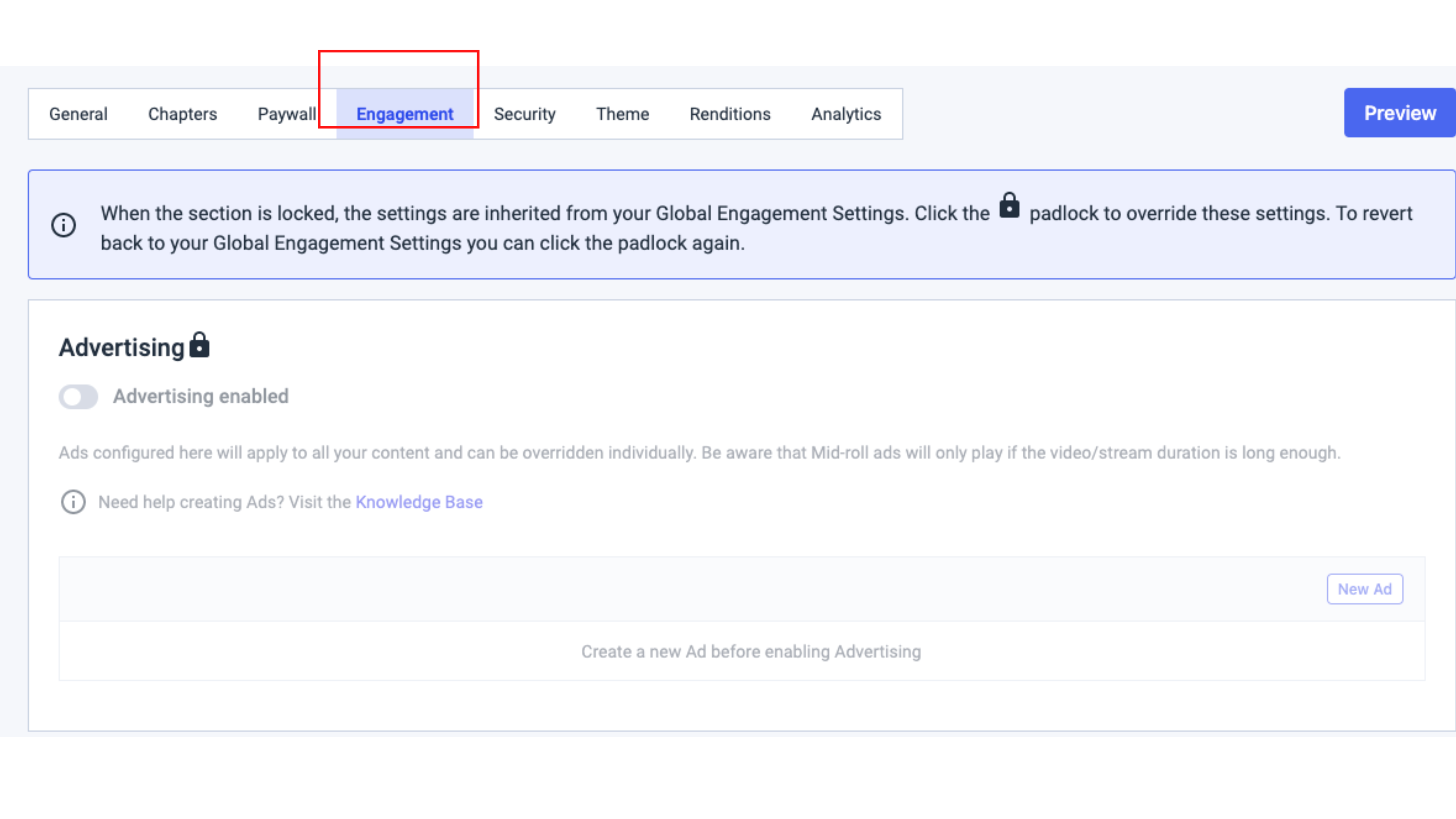
Task: Click the blue Preview button
Action: coord(1399,113)
